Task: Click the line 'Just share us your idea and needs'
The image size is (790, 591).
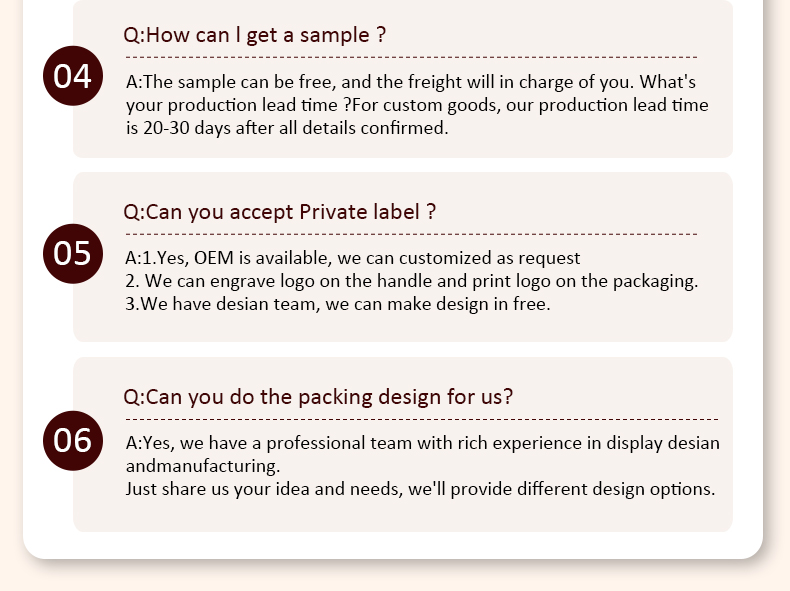Action: [x=420, y=489]
